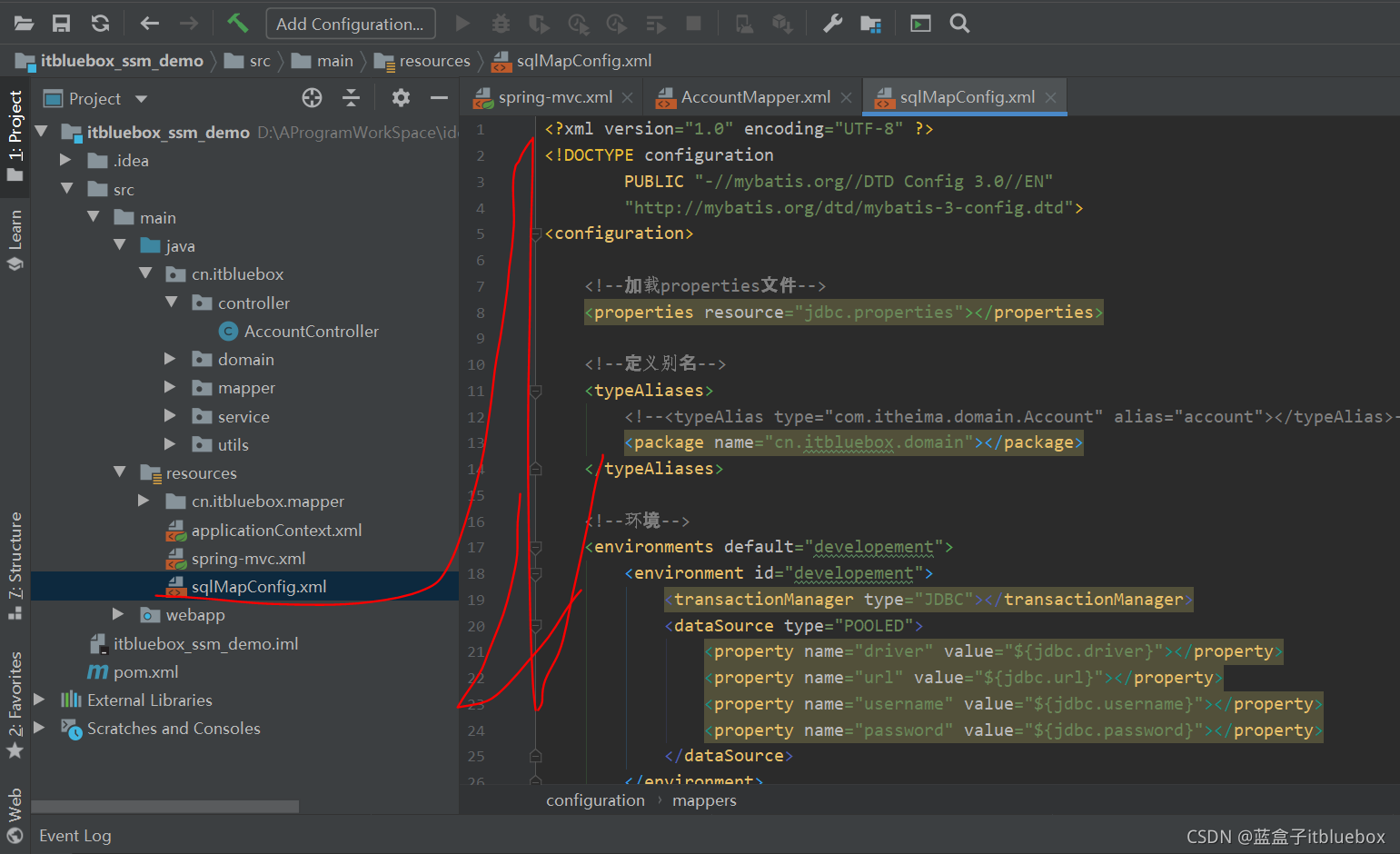
Task: Open the Learn tool window tab
Action: tap(15, 241)
